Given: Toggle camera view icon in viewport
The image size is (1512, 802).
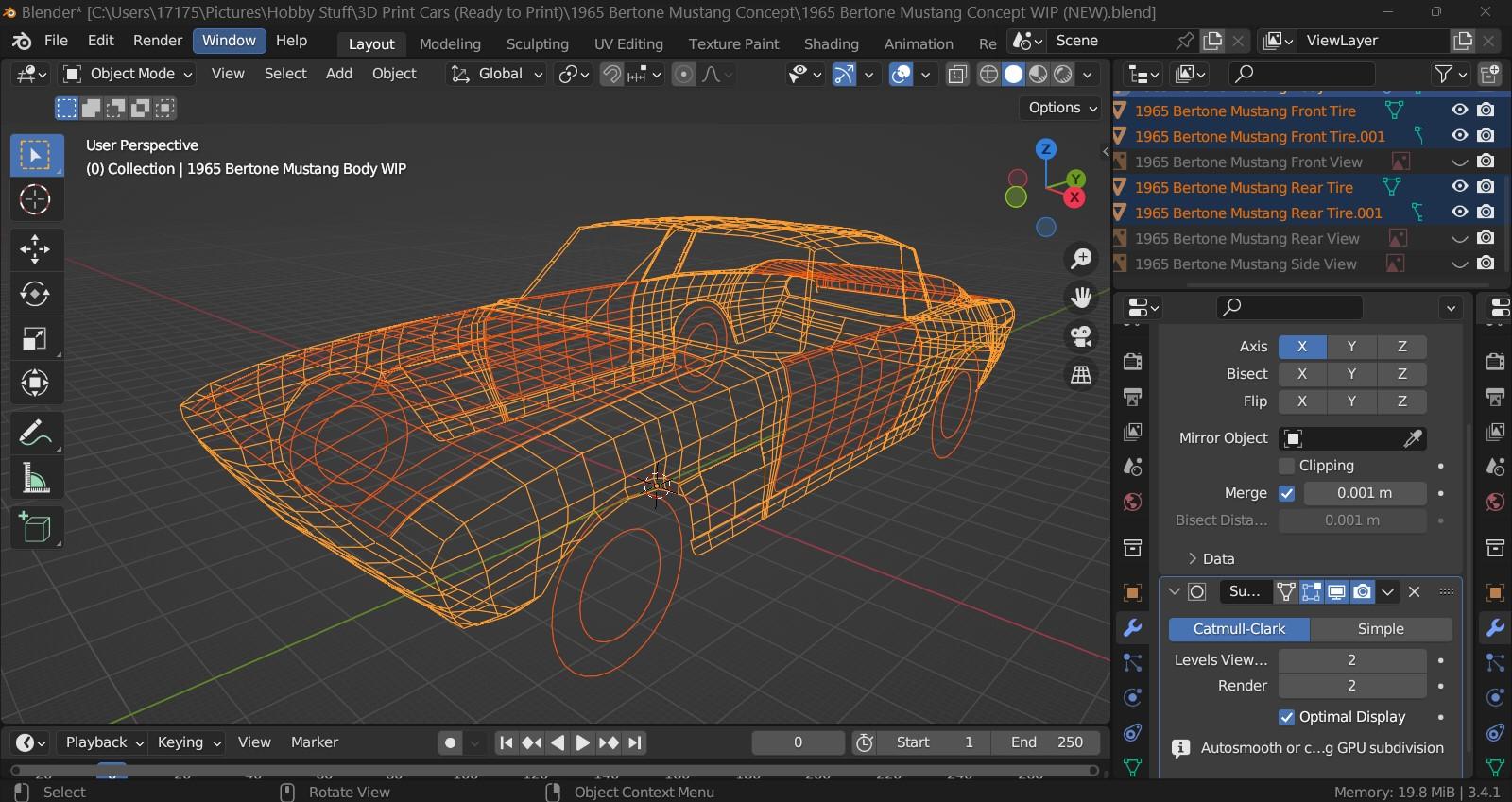Looking at the screenshot, I should (x=1081, y=336).
